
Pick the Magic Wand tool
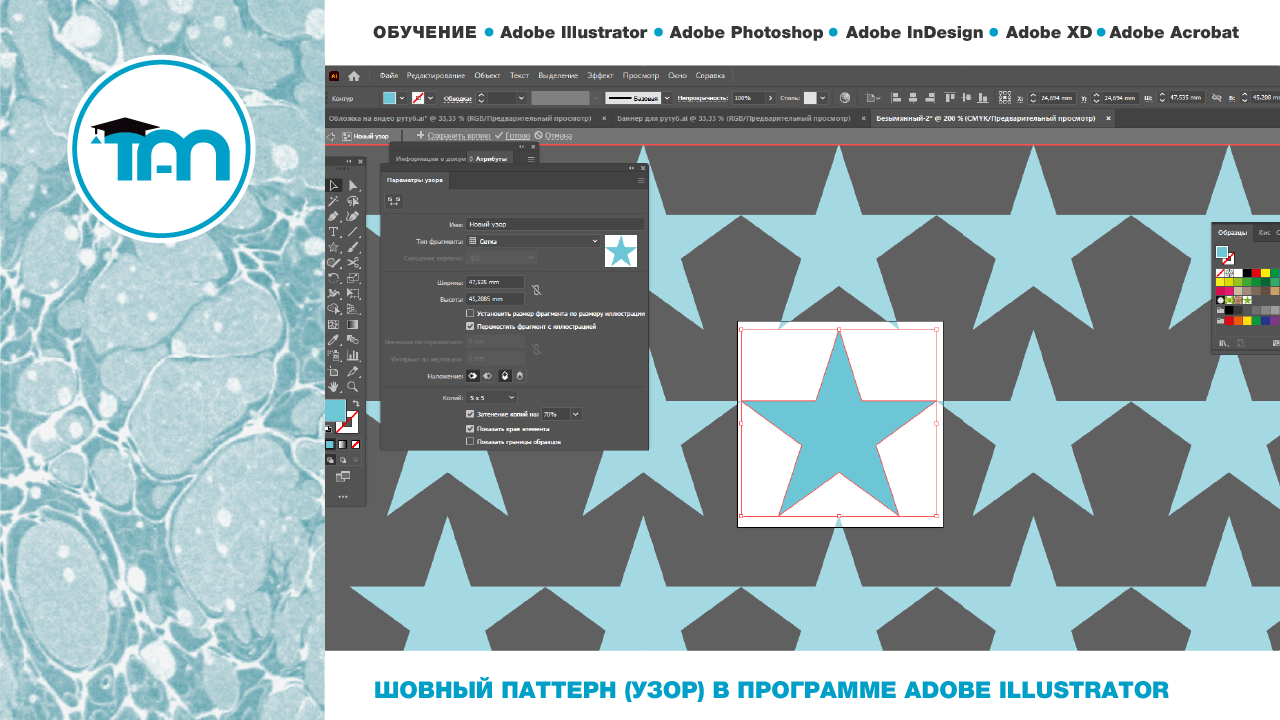pos(334,201)
